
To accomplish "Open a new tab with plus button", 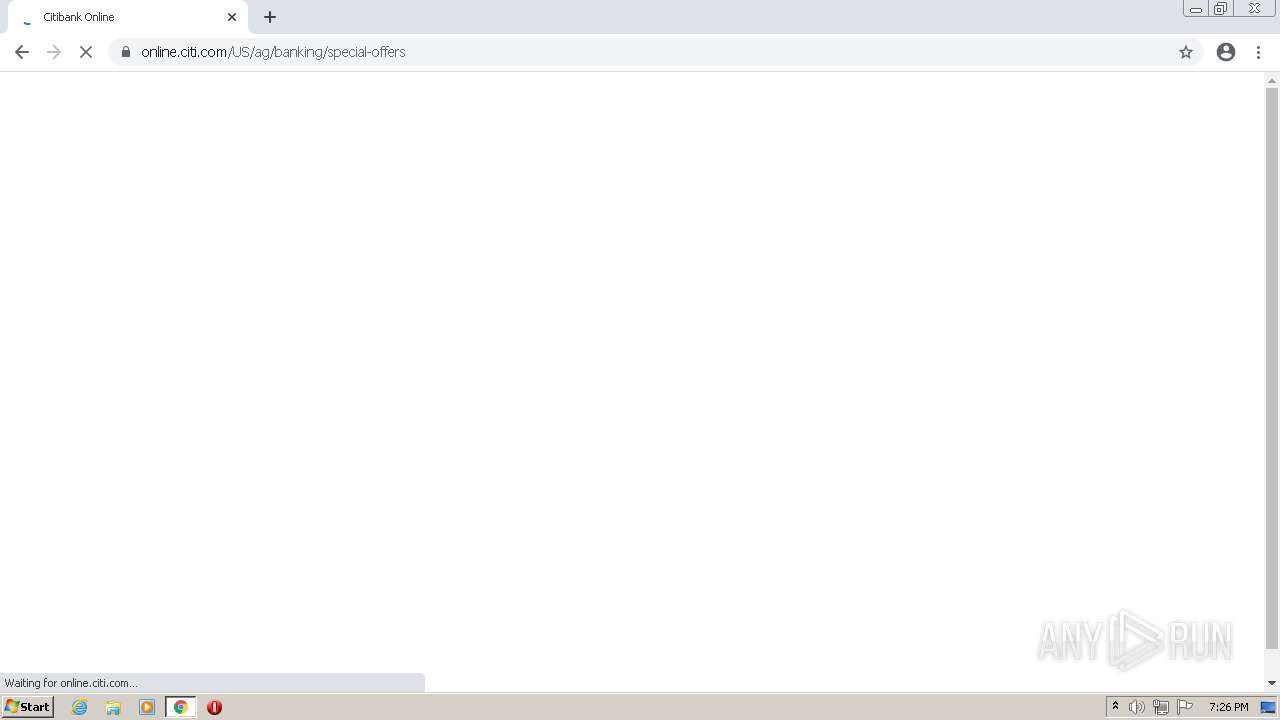I will point(270,17).
